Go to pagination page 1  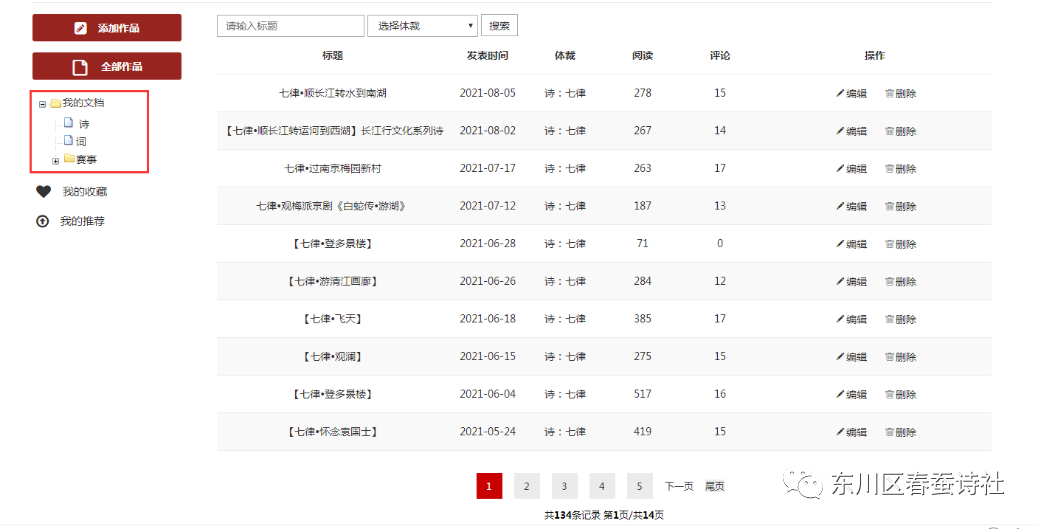pos(489,486)
